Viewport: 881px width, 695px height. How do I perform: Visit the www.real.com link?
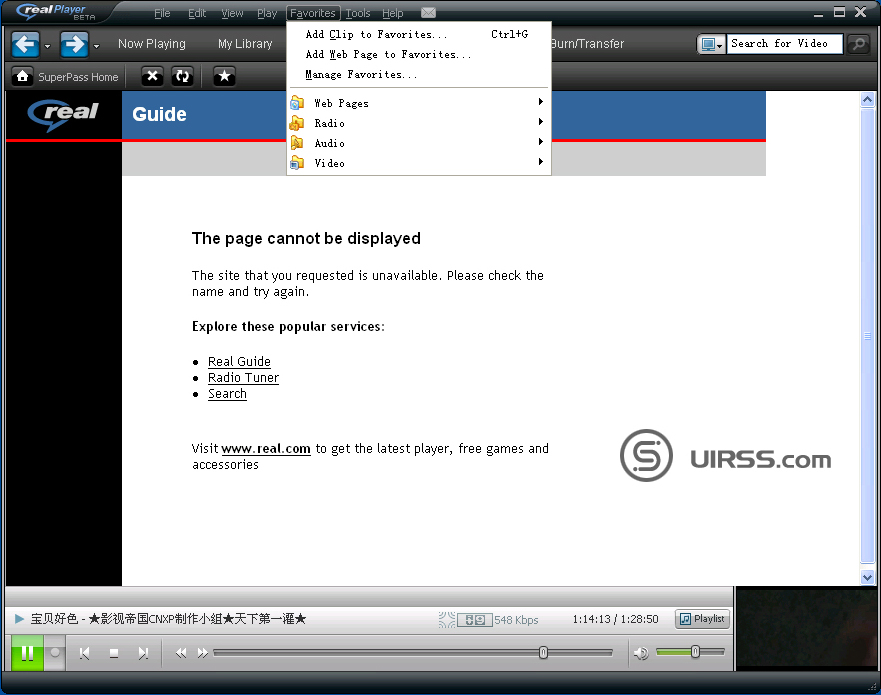point(266,448)
